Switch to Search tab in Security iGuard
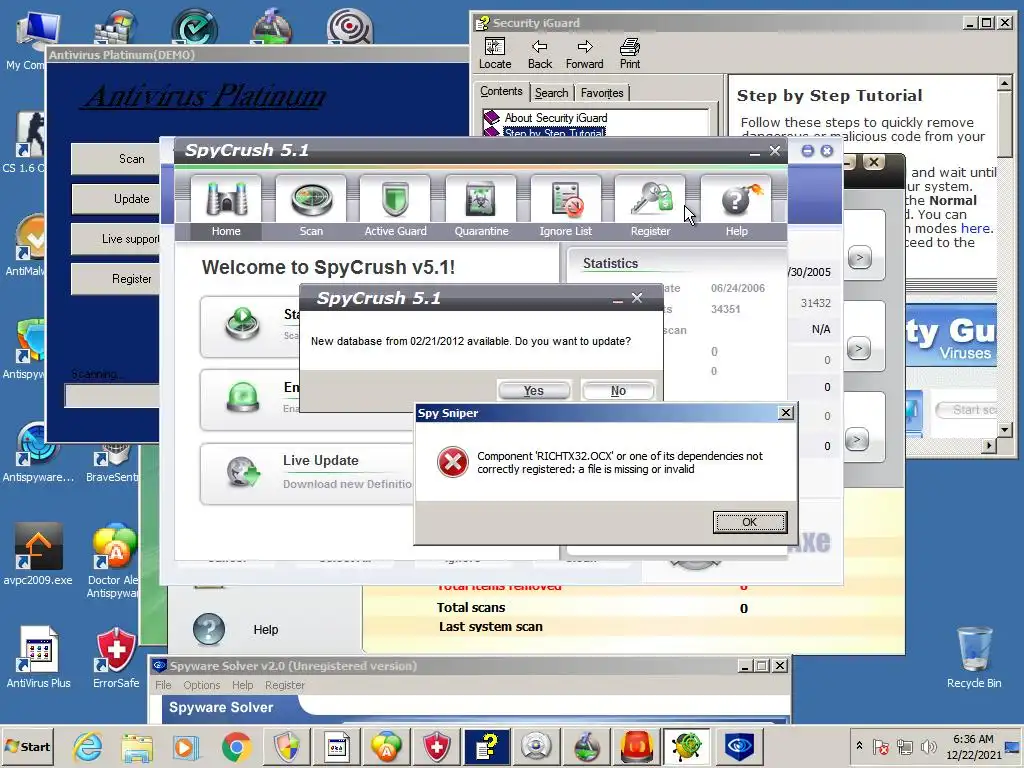This screenshot has width=1024, height=768. 551,93
